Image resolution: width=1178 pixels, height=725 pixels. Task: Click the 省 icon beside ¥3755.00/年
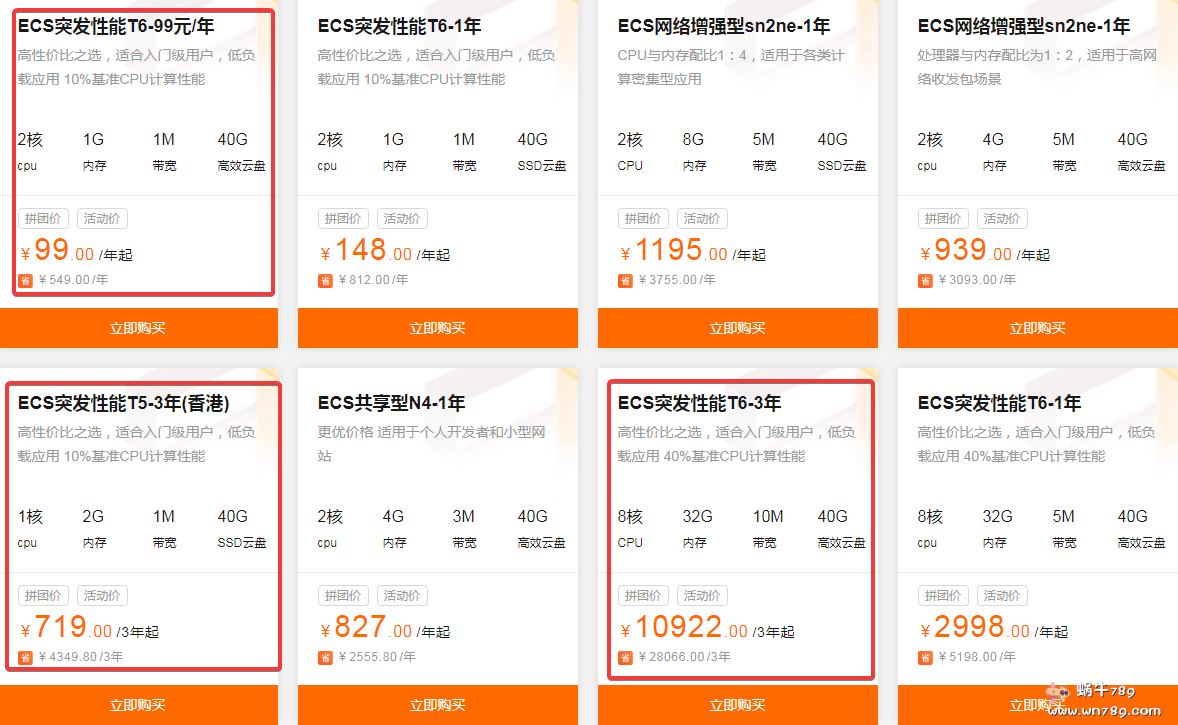point(625,280)
